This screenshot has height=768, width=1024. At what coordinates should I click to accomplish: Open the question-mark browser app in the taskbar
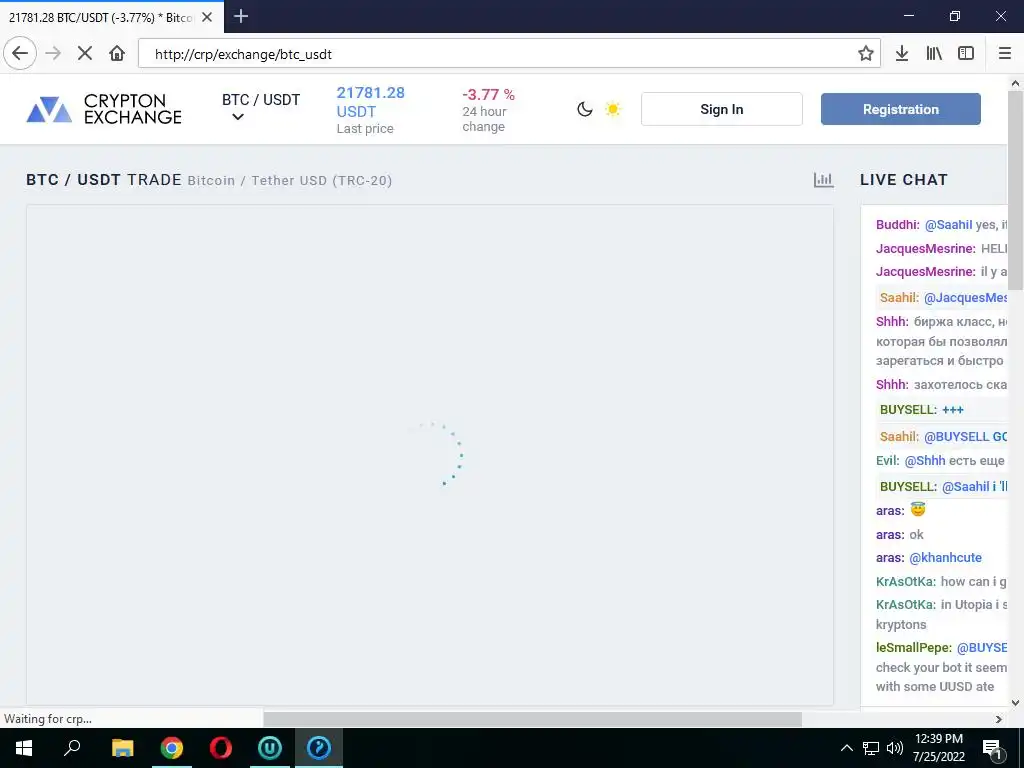pyautogui.click(x=319, y=748)
